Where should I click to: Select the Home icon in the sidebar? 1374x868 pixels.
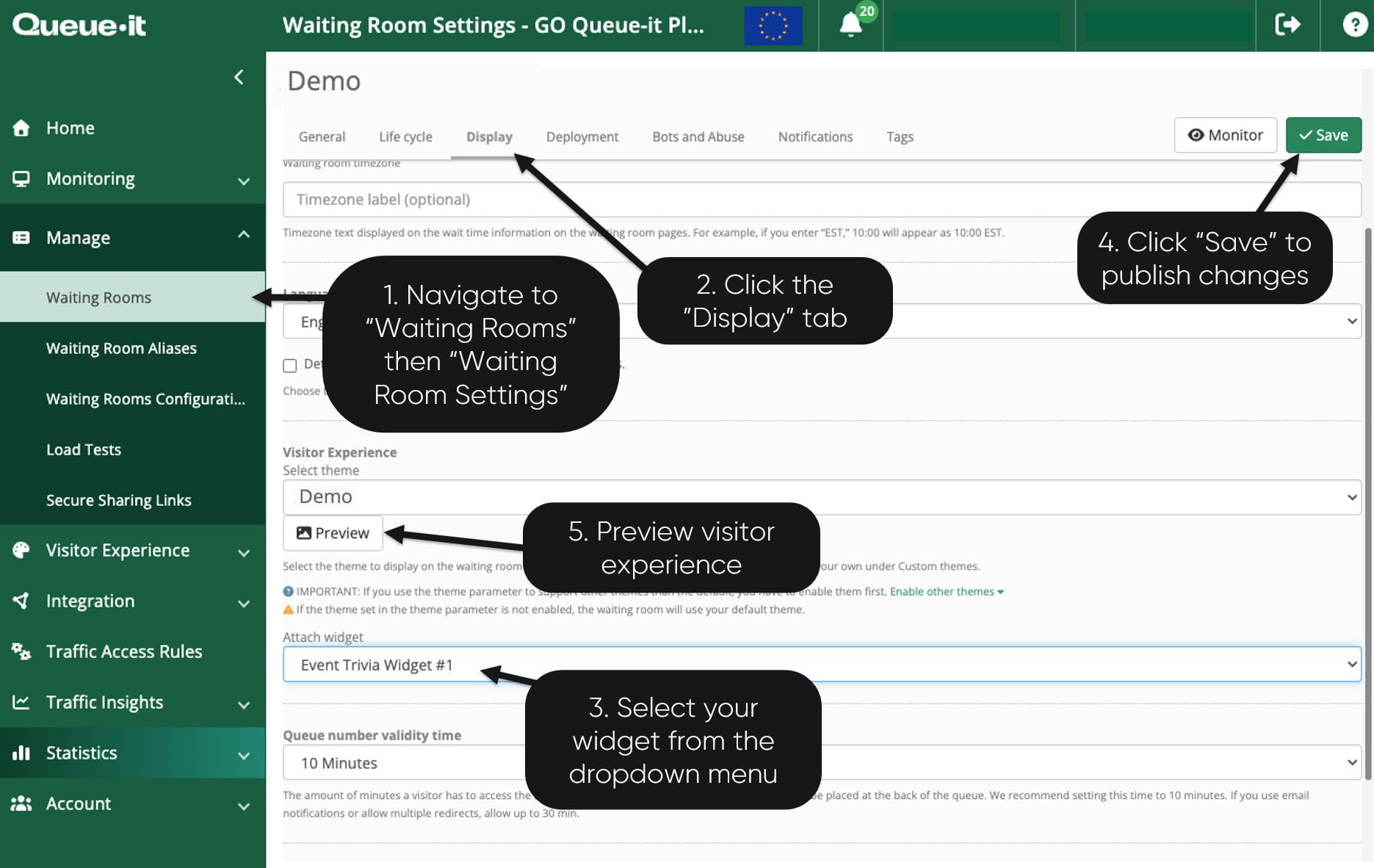pos(21,128)
